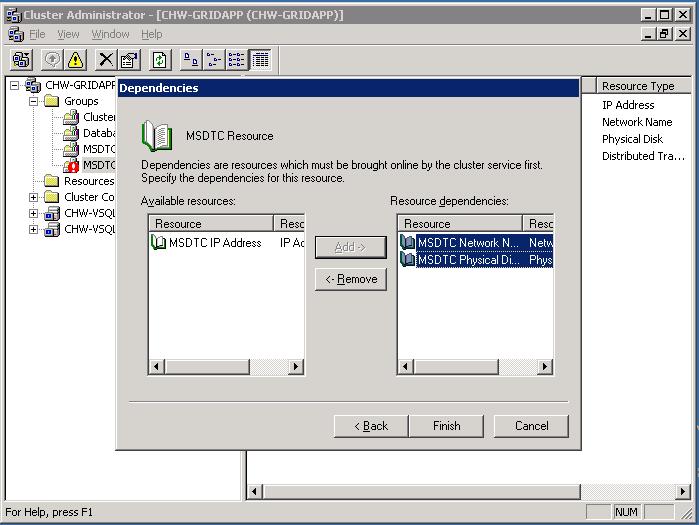
Task: Click the yellow warning Initiate Failure icon
Action: point(76,59)
